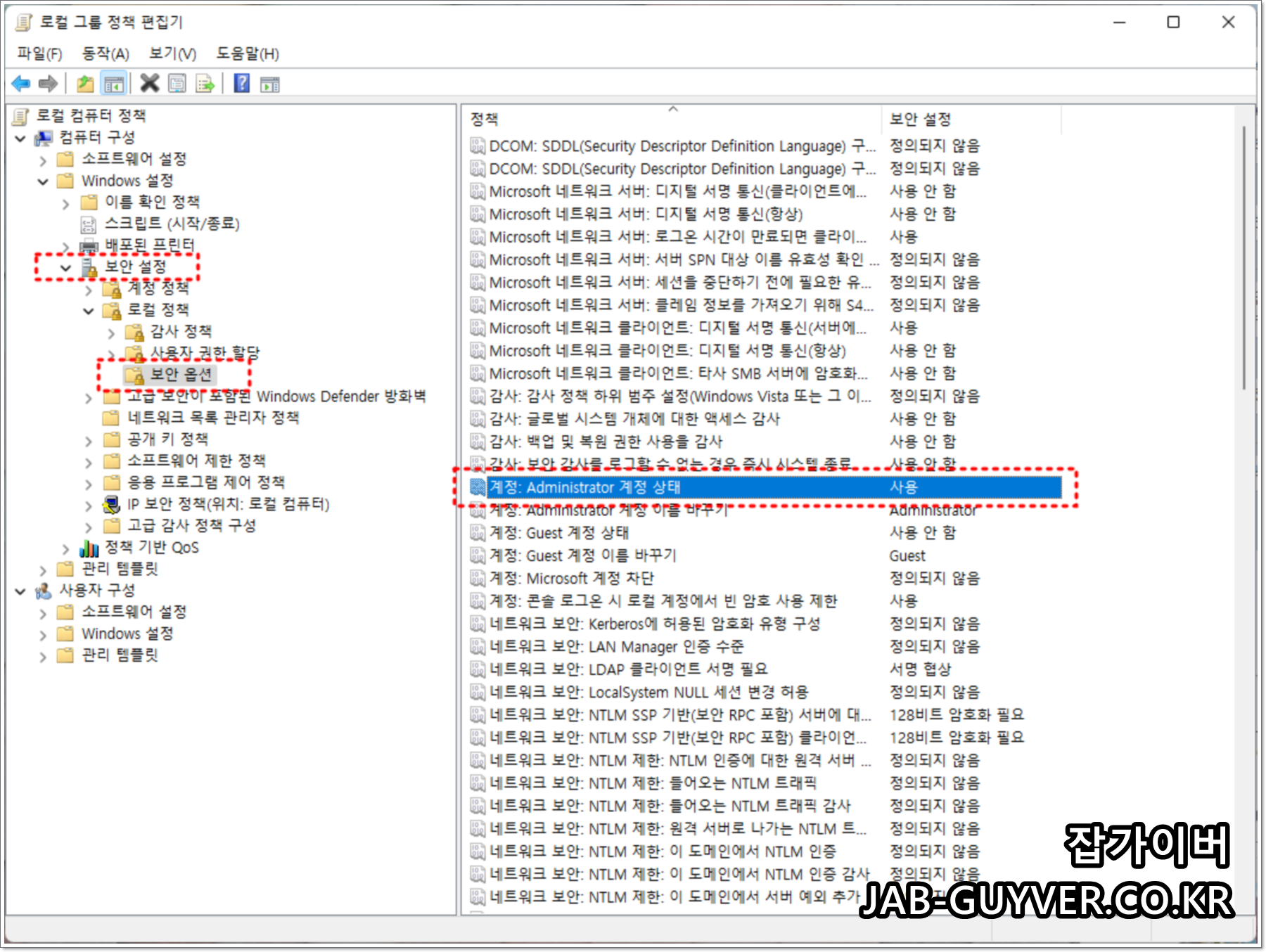Image resolution: width=1266 pixels, height=952 pixels.
Task: Click the Export List toolbar icon
Action: (205, 84)
